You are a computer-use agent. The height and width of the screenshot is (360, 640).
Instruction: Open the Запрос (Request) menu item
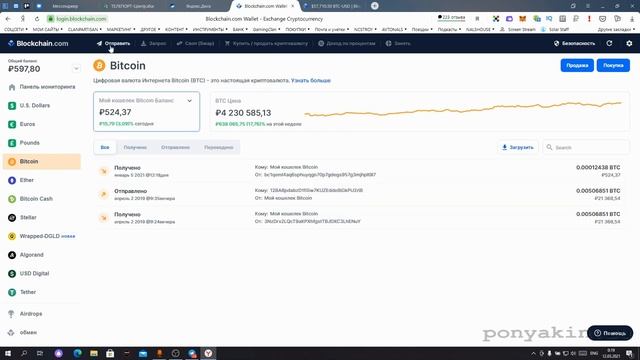153,43
